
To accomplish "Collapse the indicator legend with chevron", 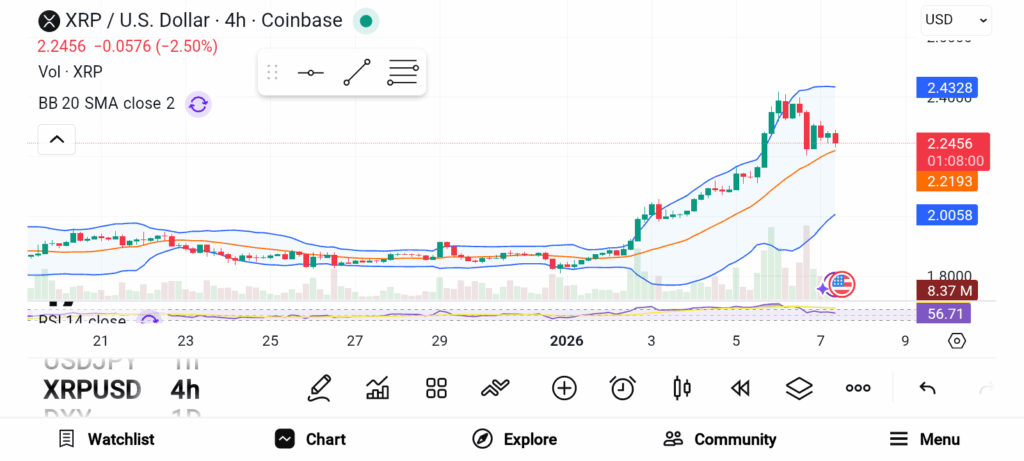I will (57, 140).
